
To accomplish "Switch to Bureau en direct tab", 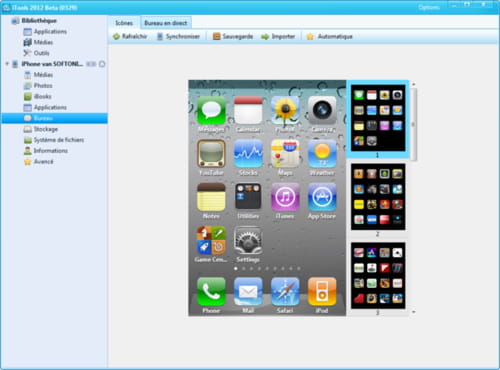I will (x=166, y=23).
